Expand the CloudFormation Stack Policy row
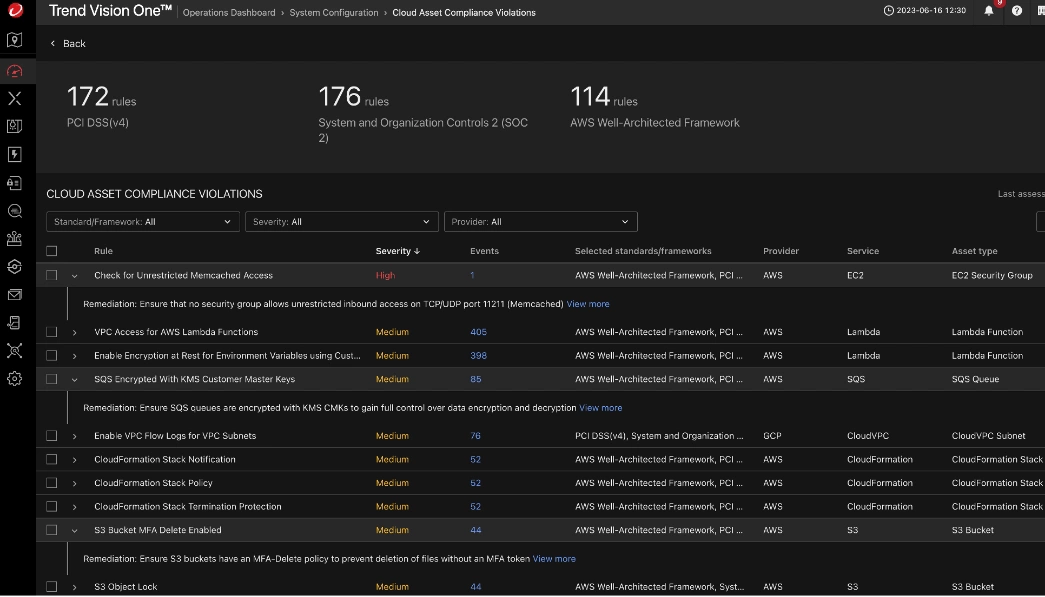The width and height of the screenshot is (1045, 597). tap(75, 484)
